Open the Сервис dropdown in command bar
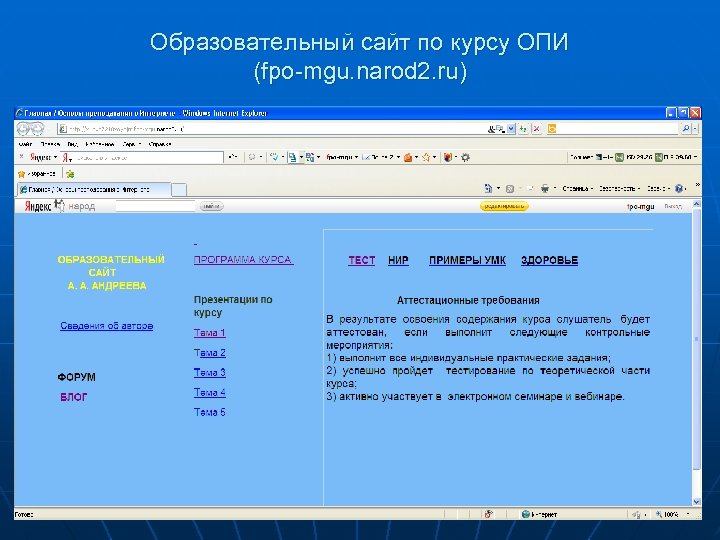The height and width of the screenshot is (540, 720). click(x=658, y=189)
